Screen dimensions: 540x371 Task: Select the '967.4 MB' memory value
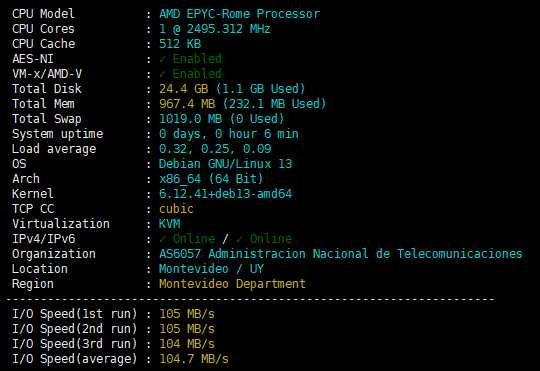(187, 104)
